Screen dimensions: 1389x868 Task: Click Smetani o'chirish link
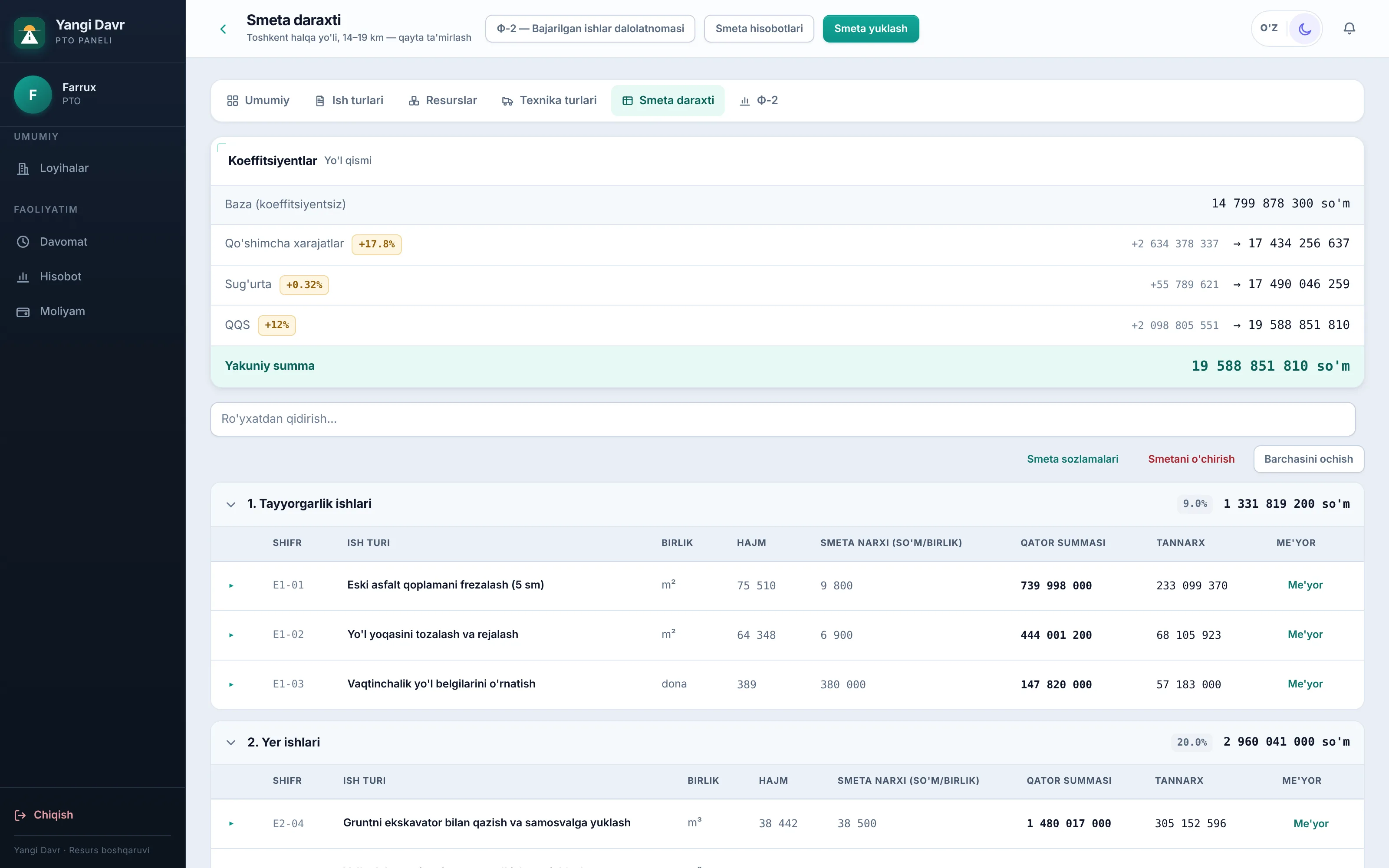[x=1191, y=459]
